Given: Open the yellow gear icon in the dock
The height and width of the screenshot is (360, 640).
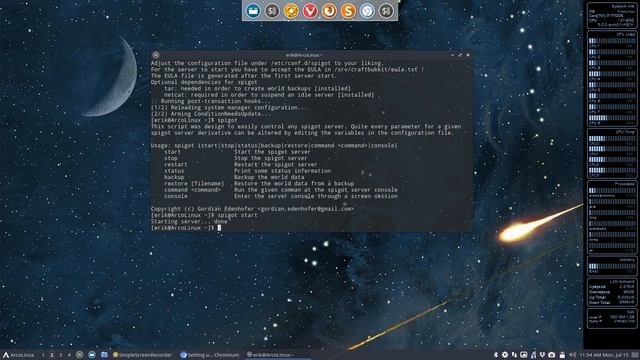Looking at the screenshot, I should tap(291, 11).
